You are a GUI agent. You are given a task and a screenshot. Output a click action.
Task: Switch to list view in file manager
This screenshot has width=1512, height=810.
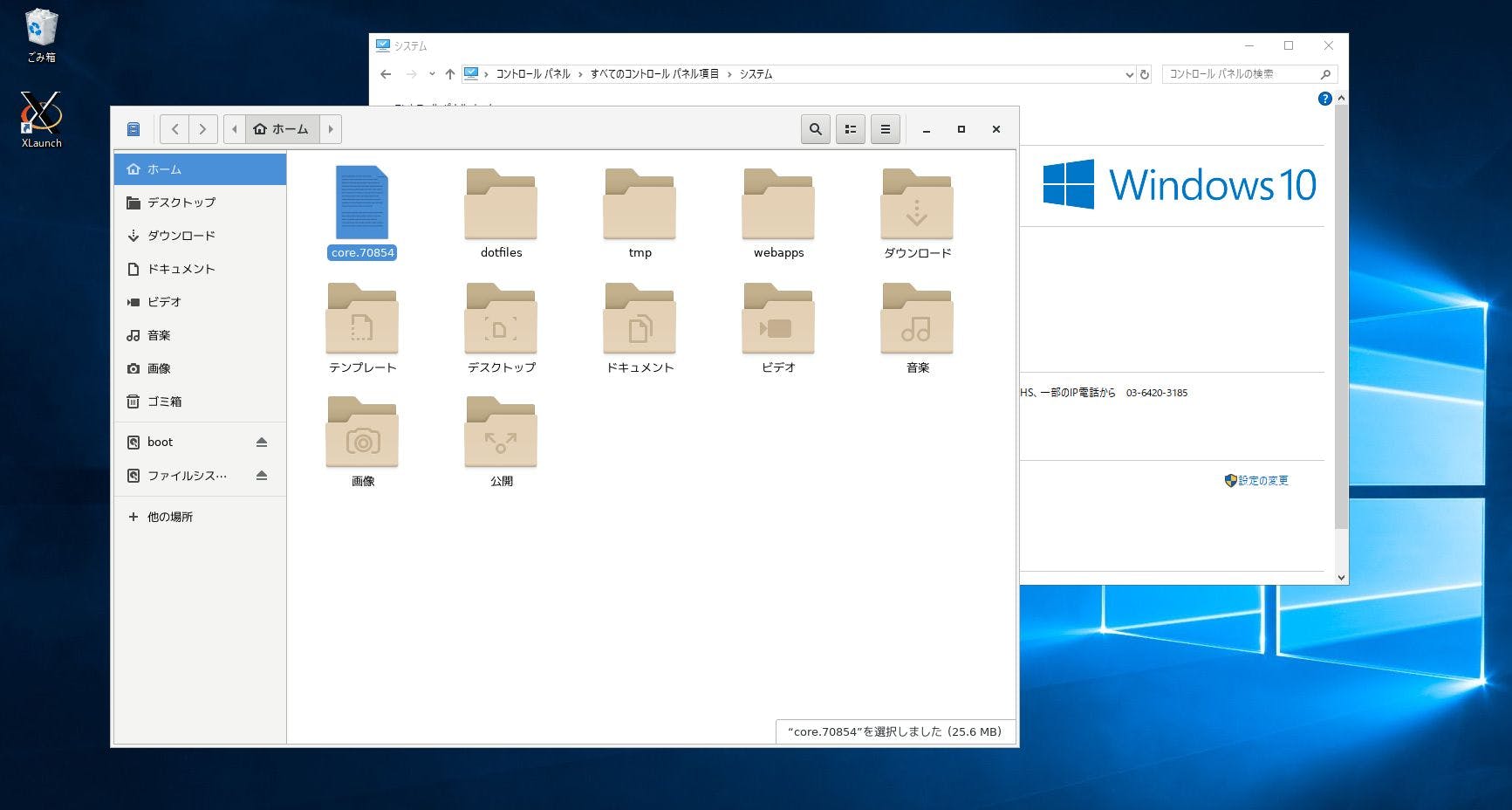(x=850, y=128)
